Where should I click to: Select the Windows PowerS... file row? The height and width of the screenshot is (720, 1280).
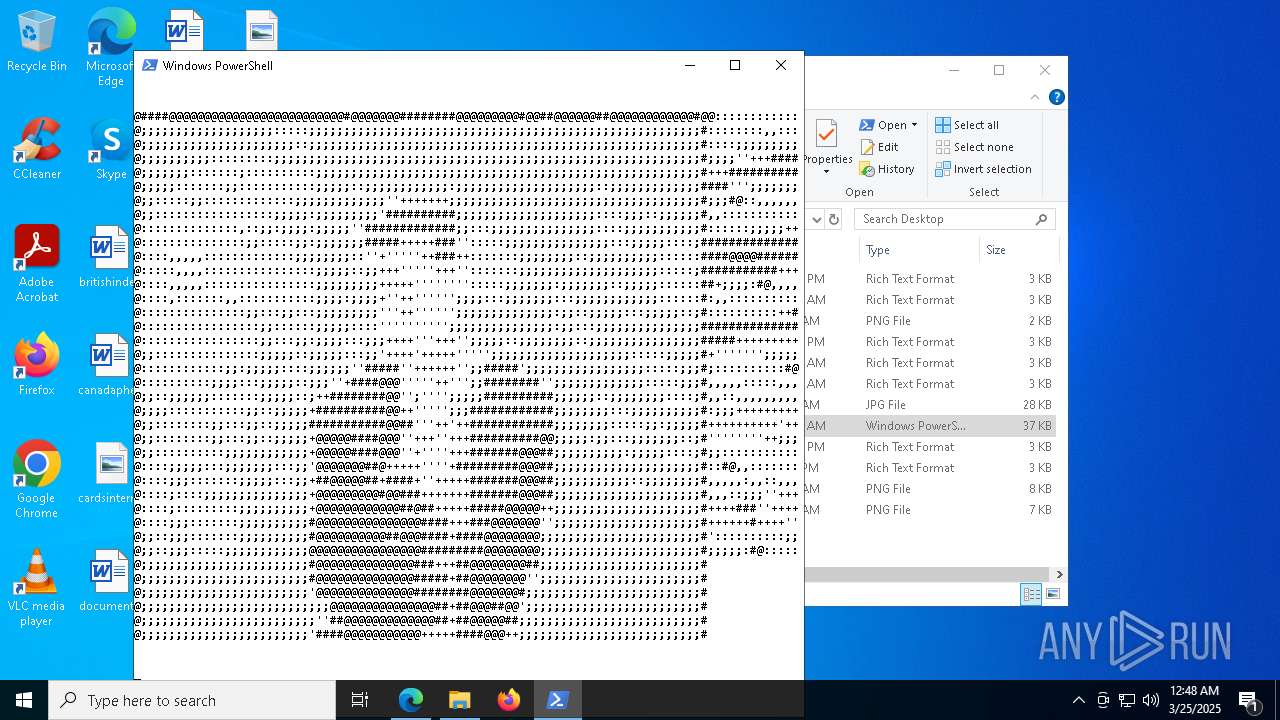930,426
